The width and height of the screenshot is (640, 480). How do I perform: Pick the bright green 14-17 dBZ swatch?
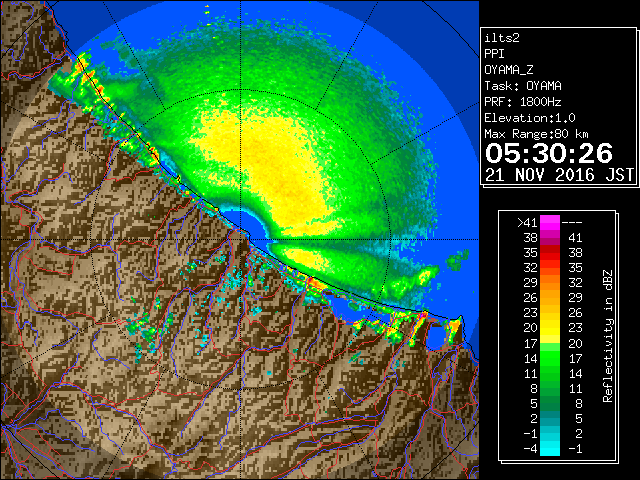550,358
